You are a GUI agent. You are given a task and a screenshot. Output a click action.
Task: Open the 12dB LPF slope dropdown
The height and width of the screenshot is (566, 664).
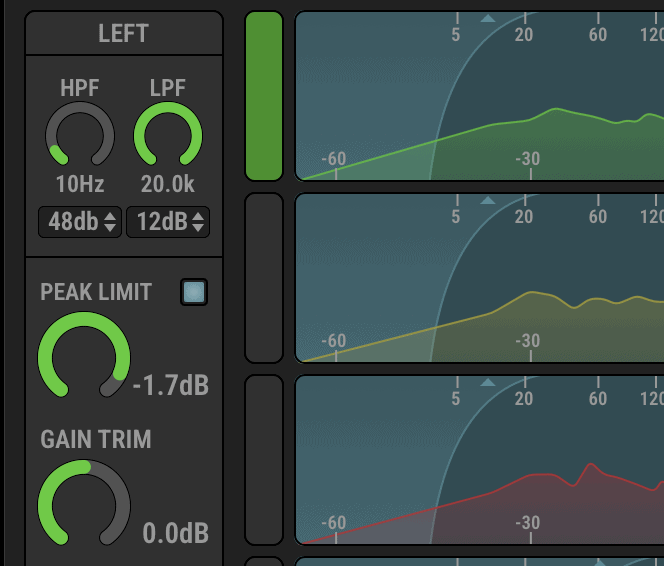click(168, 221)
